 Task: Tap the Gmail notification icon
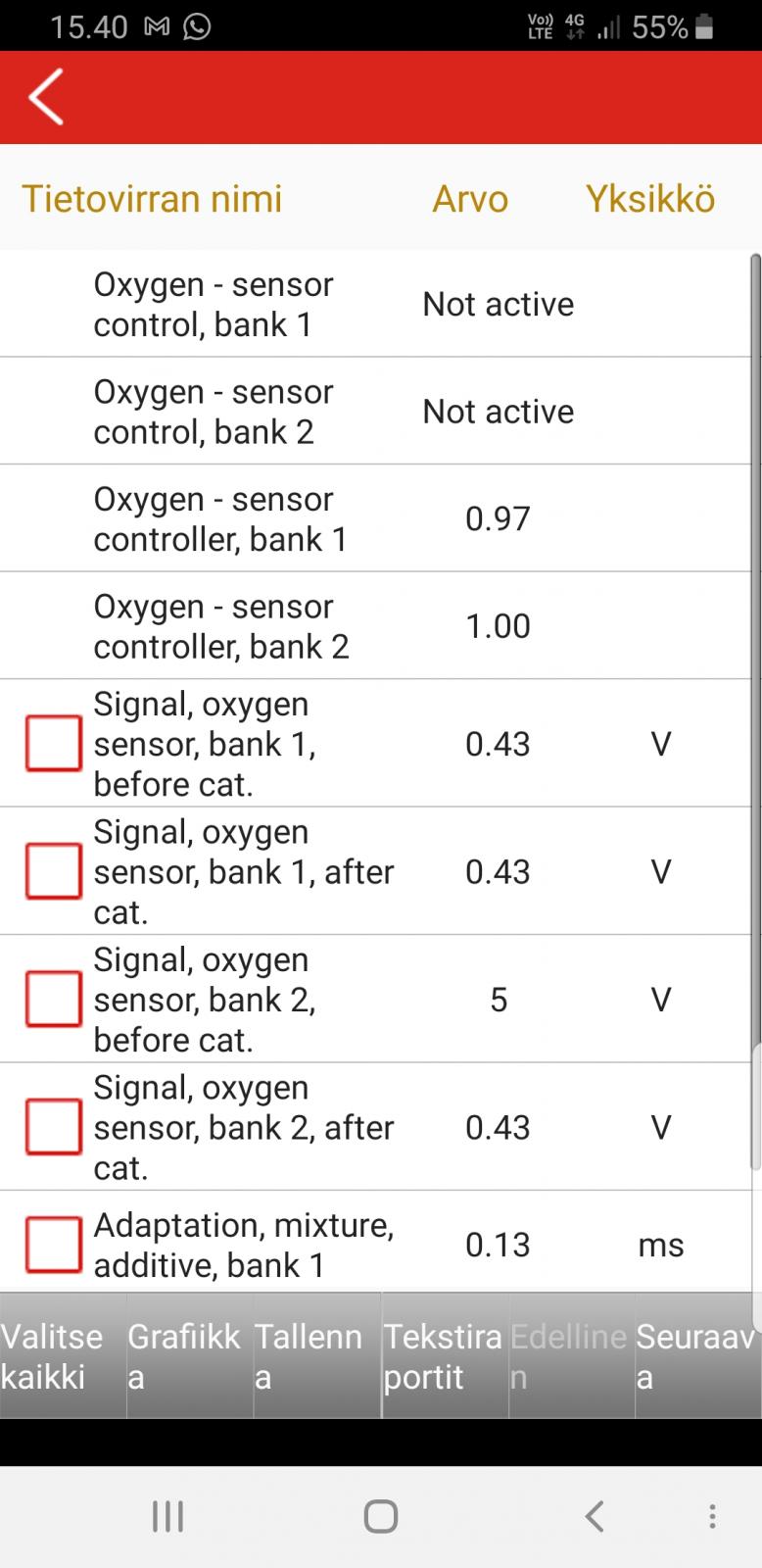157,27
